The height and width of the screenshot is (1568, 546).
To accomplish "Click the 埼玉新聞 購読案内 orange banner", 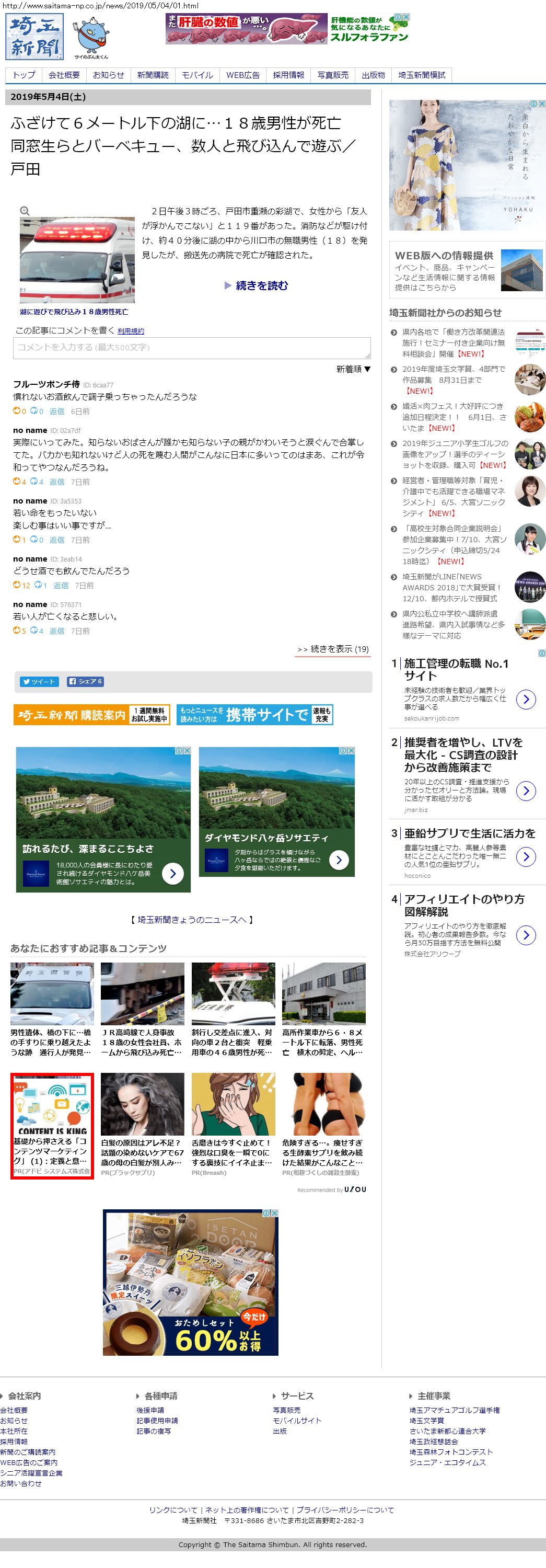I will (91, 715).
